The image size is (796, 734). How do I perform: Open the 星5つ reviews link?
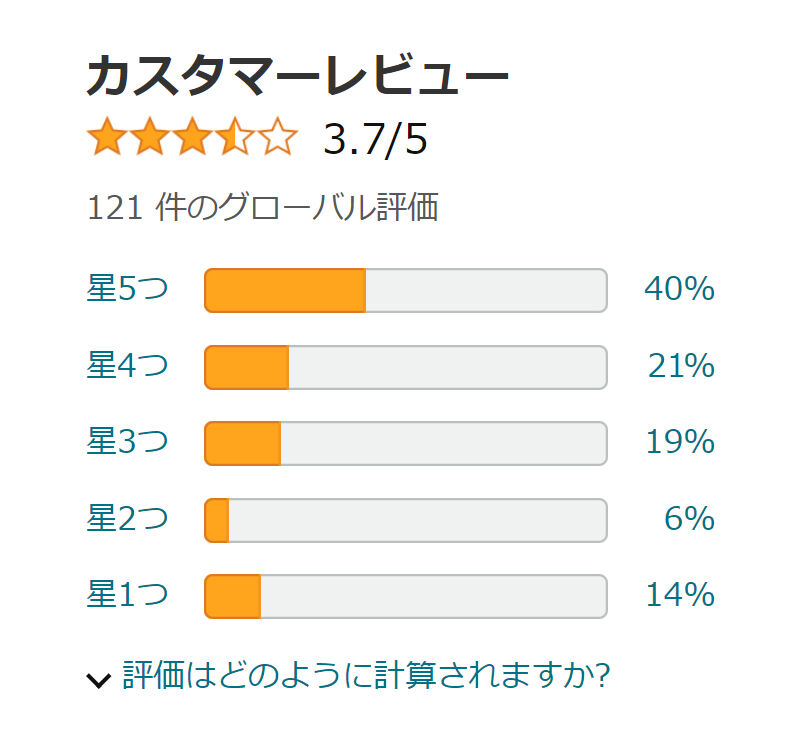[x=127, y=290]
